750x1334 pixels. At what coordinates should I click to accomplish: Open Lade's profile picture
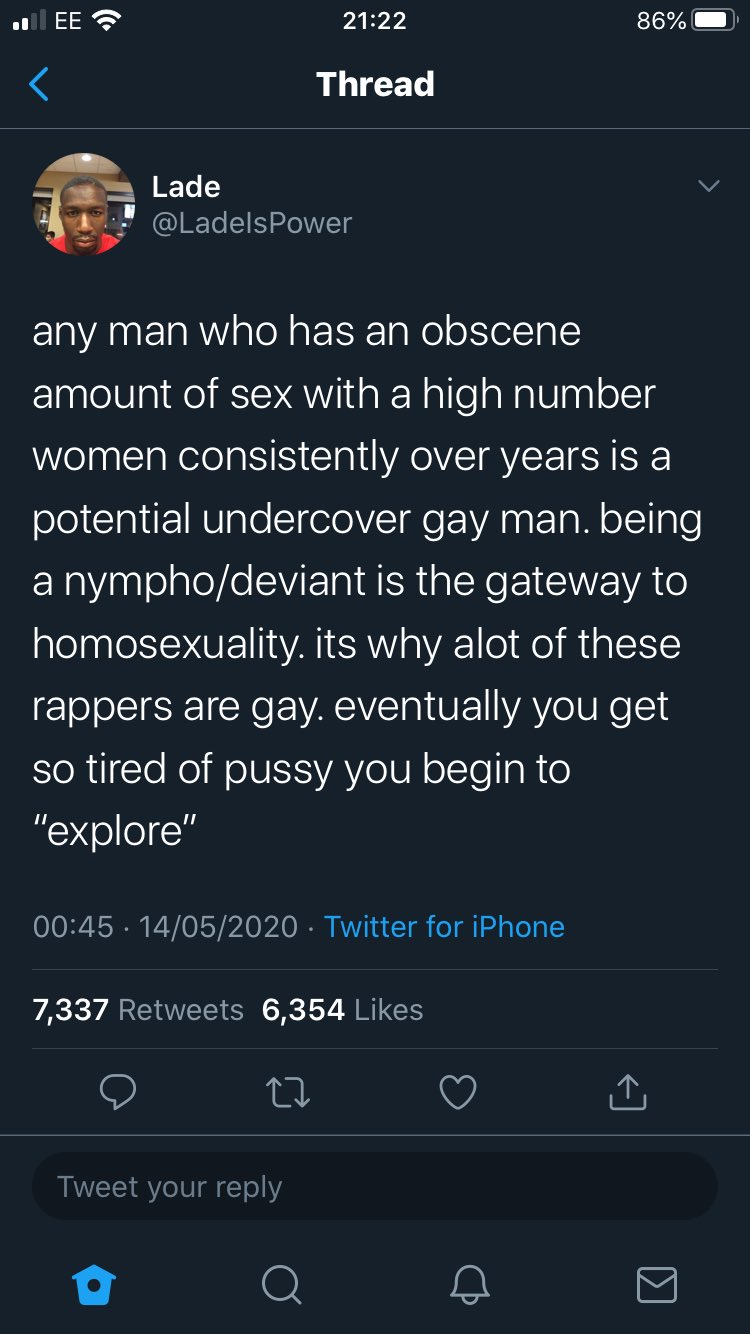coord(84,204)
